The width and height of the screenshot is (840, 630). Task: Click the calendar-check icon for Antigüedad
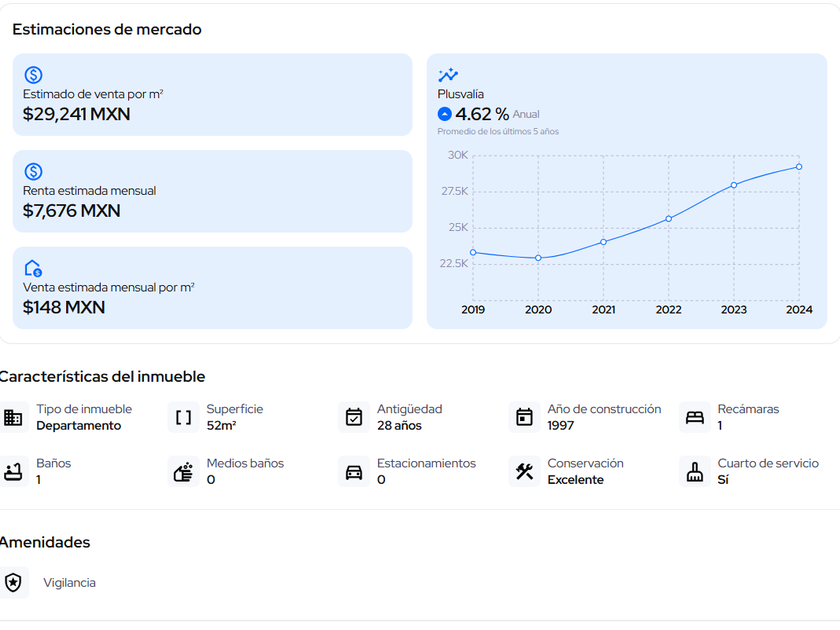pos(354,417)
